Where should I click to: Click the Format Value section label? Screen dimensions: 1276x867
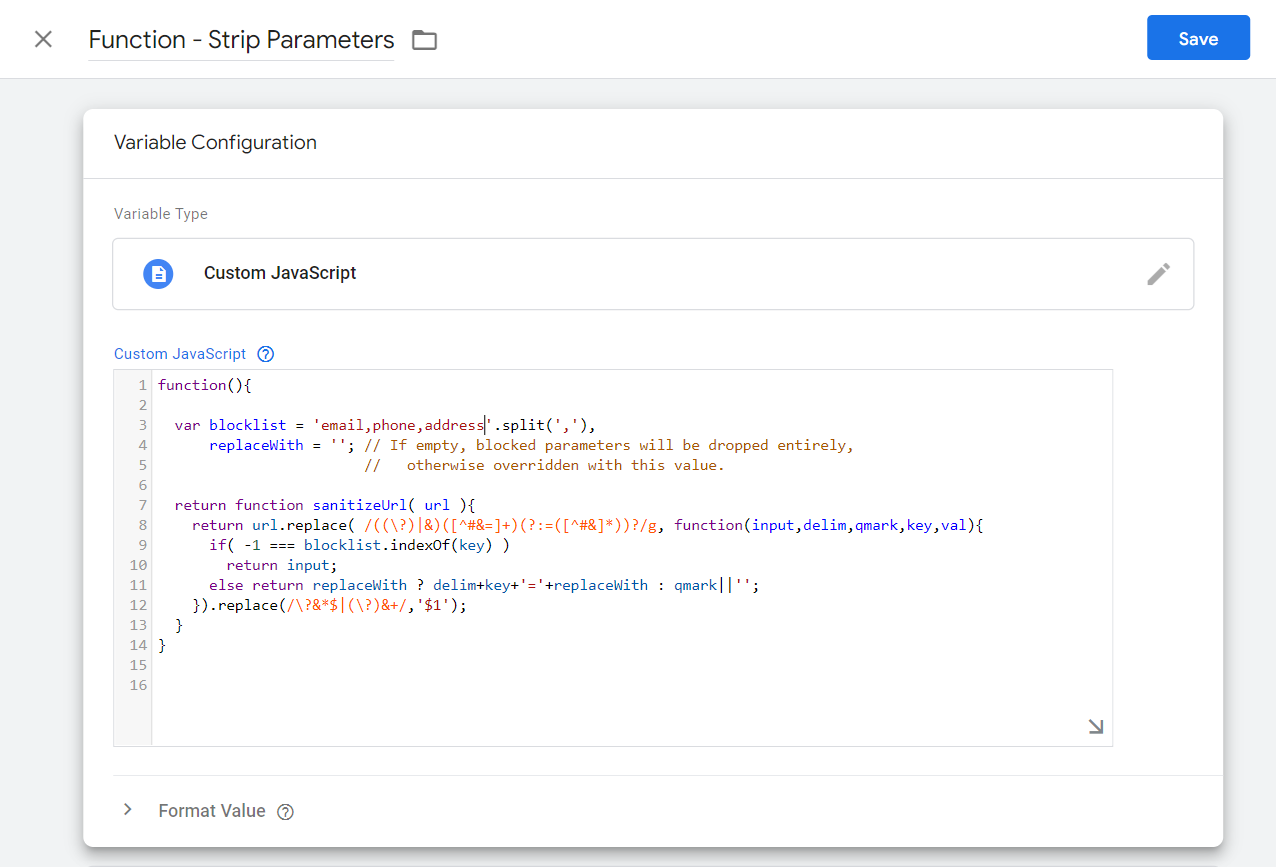click(212, 811)
